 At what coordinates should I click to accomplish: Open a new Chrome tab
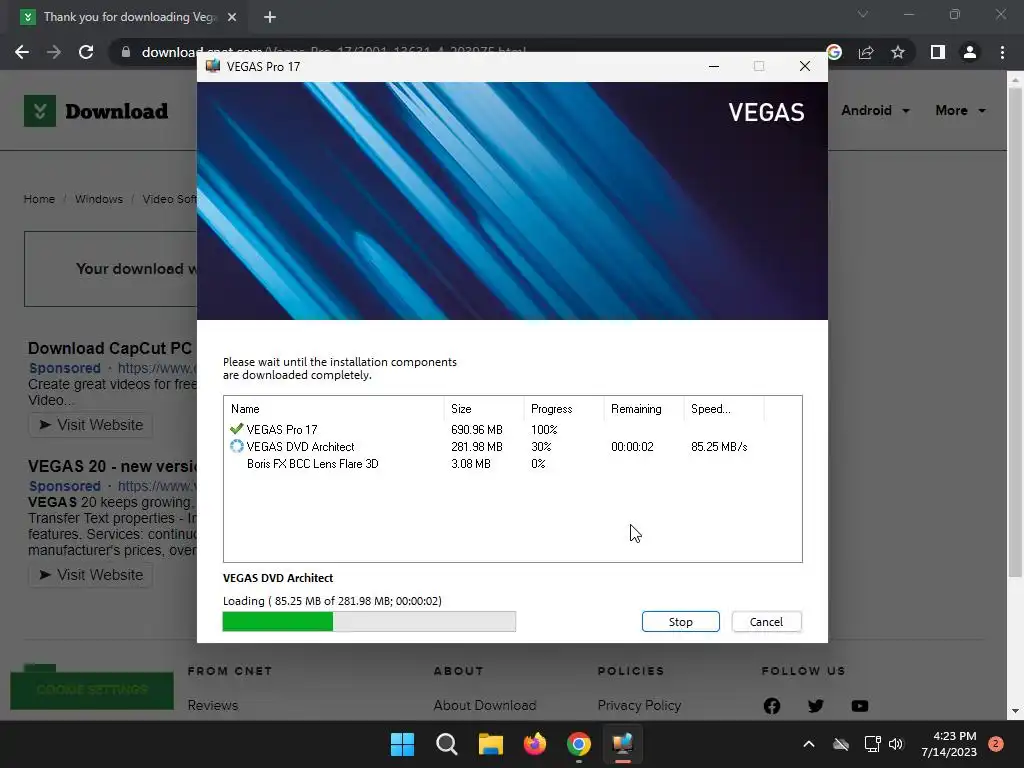pos(270,17)
